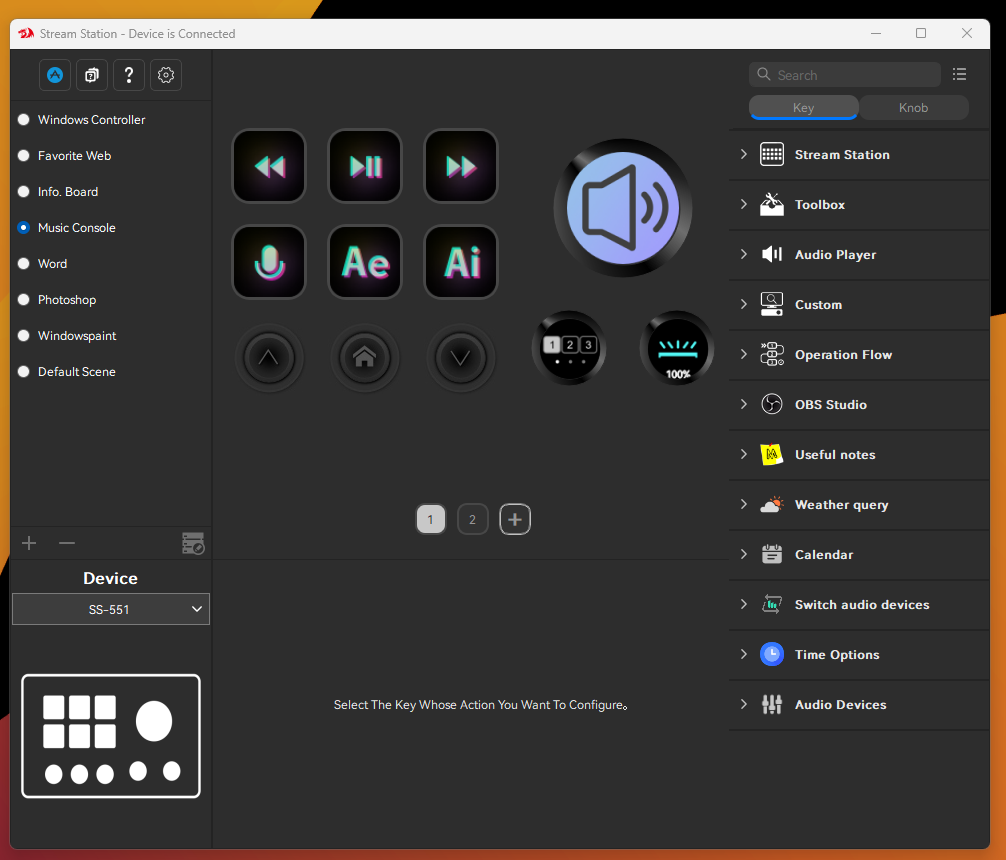Toggle list view icon beside search
1006x860 pixels.
[x=960, y=74]
